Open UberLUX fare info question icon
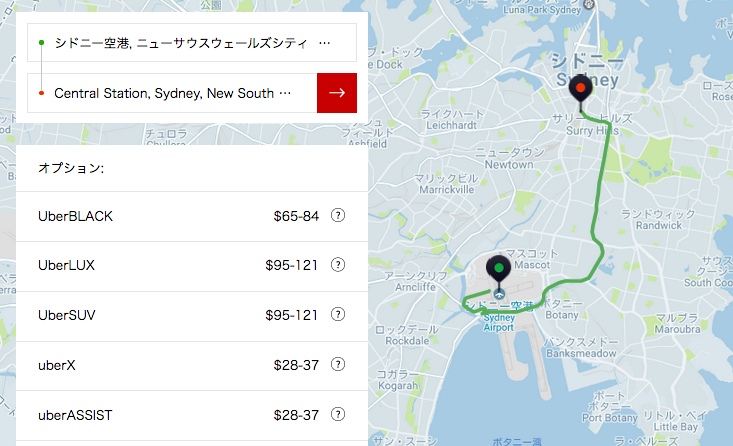 338,265
